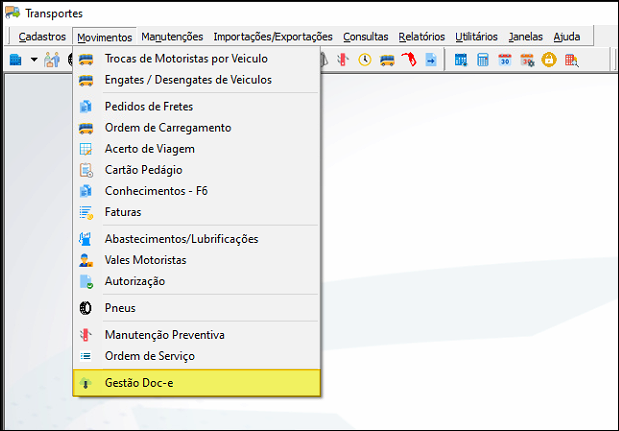Click the calendar 30 toolbar icon
This screenshot has height=431, width=619.
[x=505, y=60]
